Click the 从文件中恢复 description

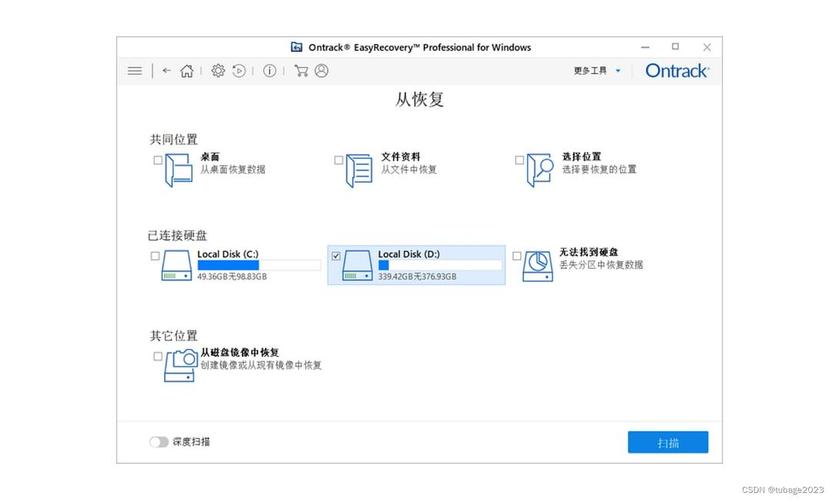pyautogui.click(x=409, y=169)
